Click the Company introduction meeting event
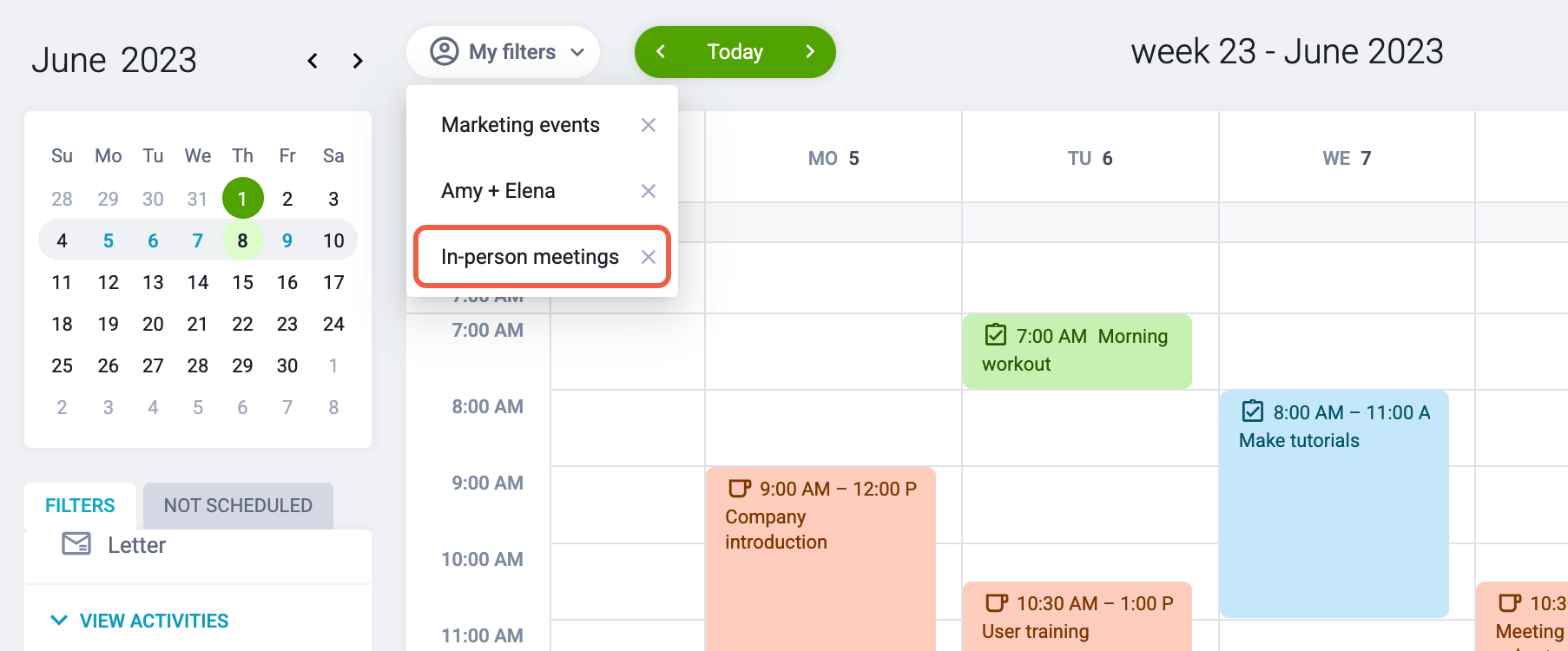Screen dimensions: 1568x651 pos(820,556)
